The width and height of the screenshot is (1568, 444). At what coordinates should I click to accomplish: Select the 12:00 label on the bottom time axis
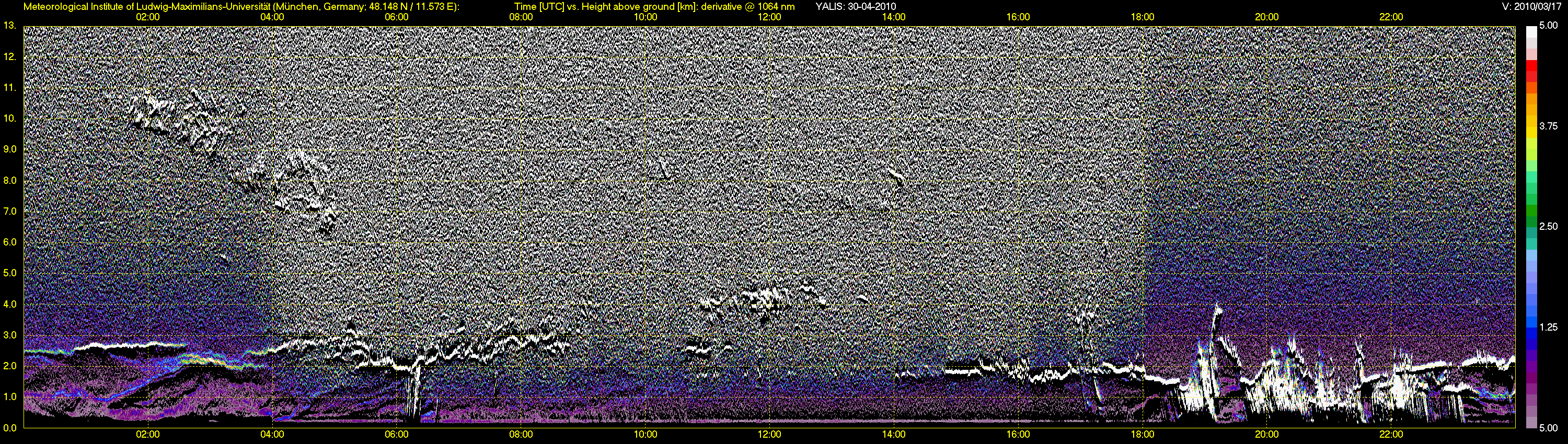pos(769,434)
